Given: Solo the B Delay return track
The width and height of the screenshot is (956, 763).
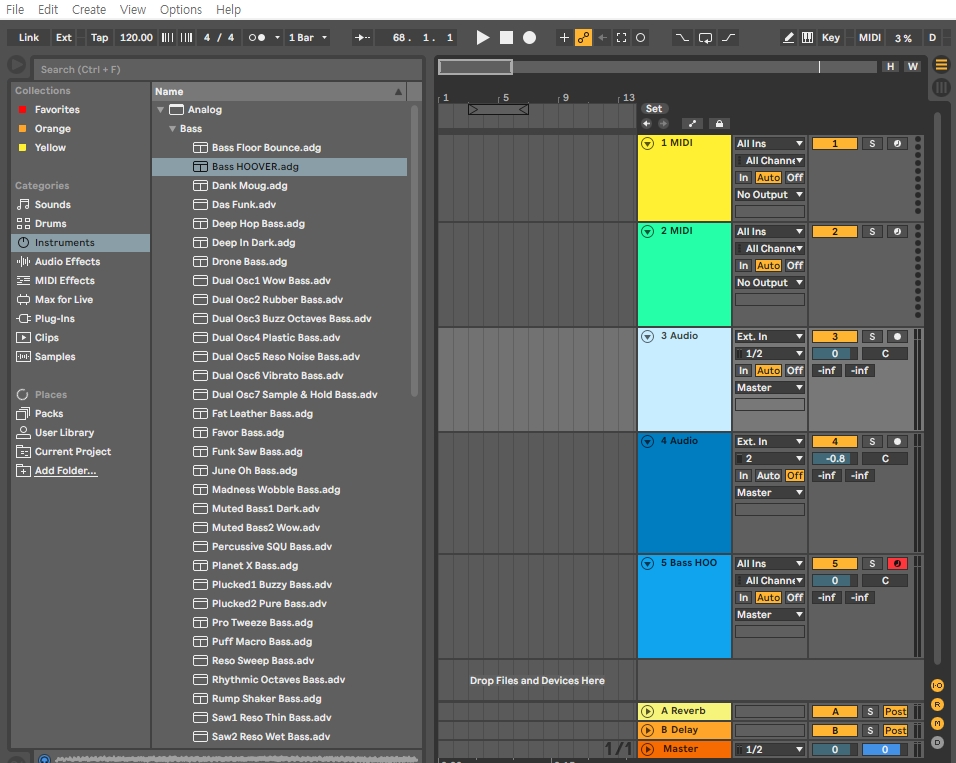Looking at the screenshot, I should click(x=870, y=731).
